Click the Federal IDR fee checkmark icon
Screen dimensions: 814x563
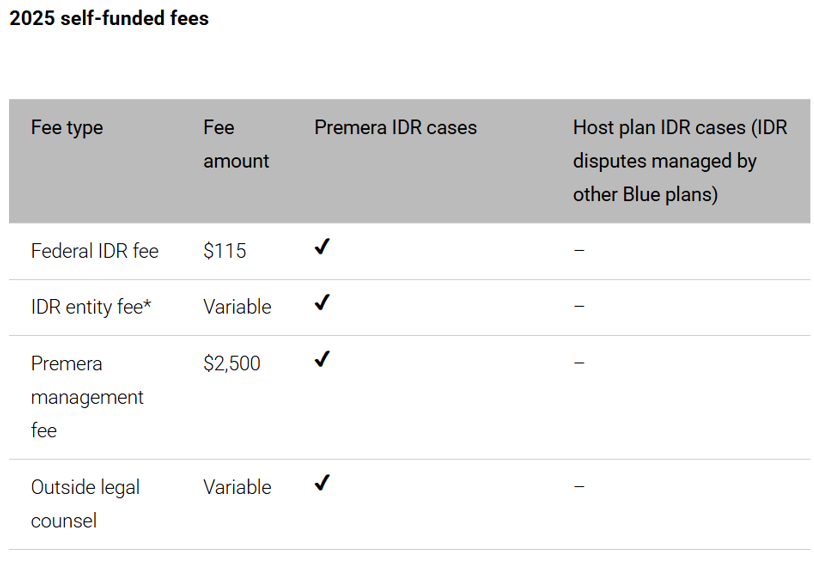(322, 248)
